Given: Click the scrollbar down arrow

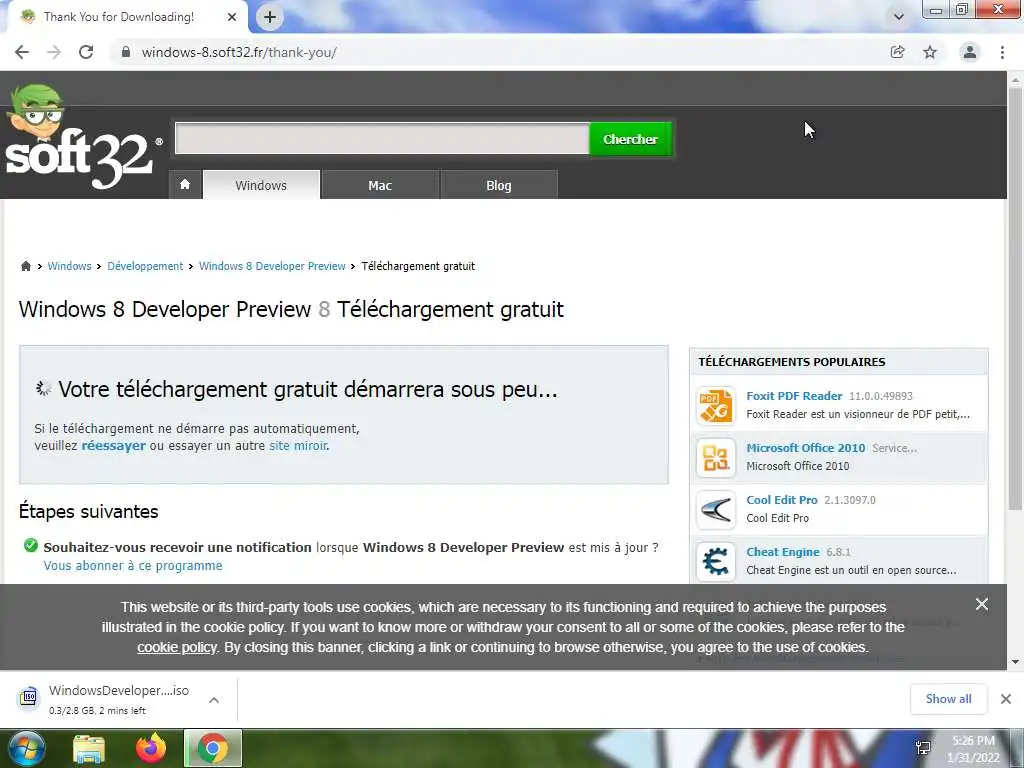Looking at the screenshot, I should [1015, 662].
